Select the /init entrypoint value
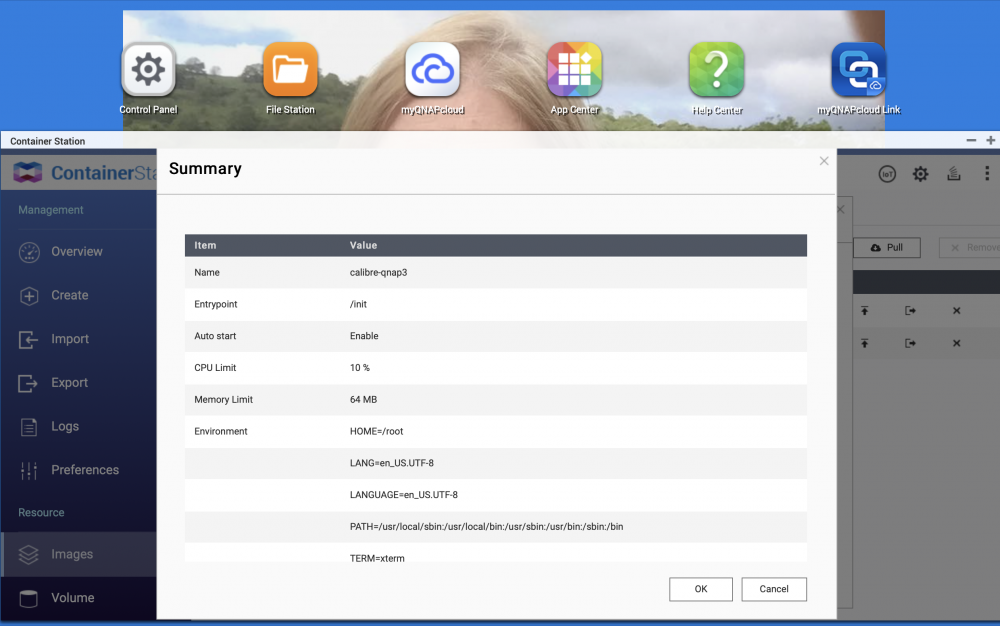Viewport: 1000px width, 626px height. point(358,304)
